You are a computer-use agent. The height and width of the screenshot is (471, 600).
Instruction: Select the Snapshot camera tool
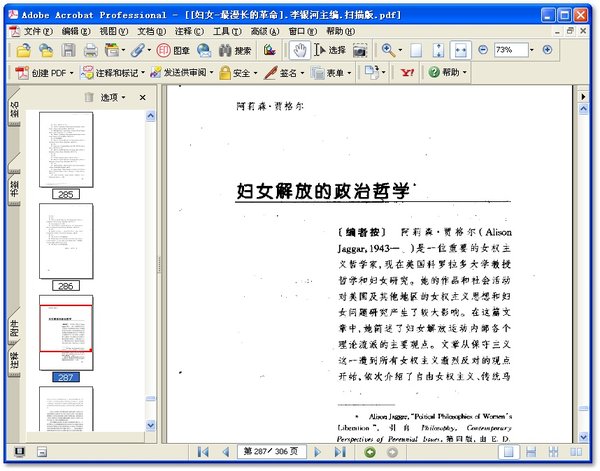pos(360,50)
